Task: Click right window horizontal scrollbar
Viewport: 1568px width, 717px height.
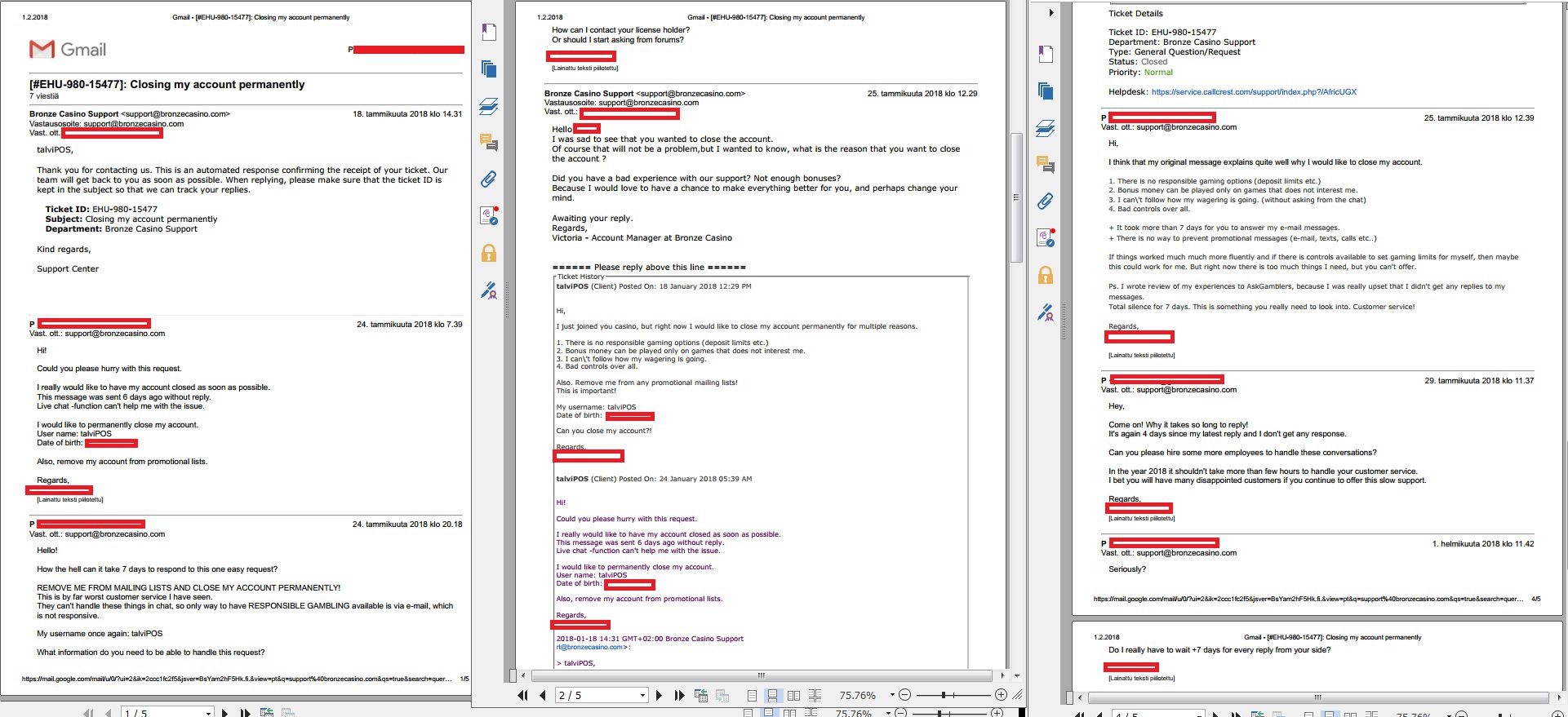Action: tap(1317, 697)
